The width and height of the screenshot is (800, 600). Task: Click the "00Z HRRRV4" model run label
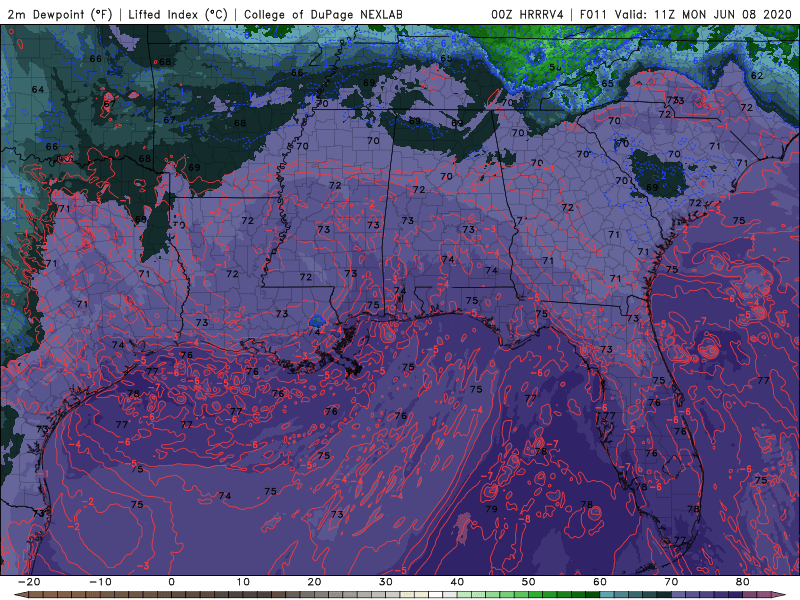(527, 14)
